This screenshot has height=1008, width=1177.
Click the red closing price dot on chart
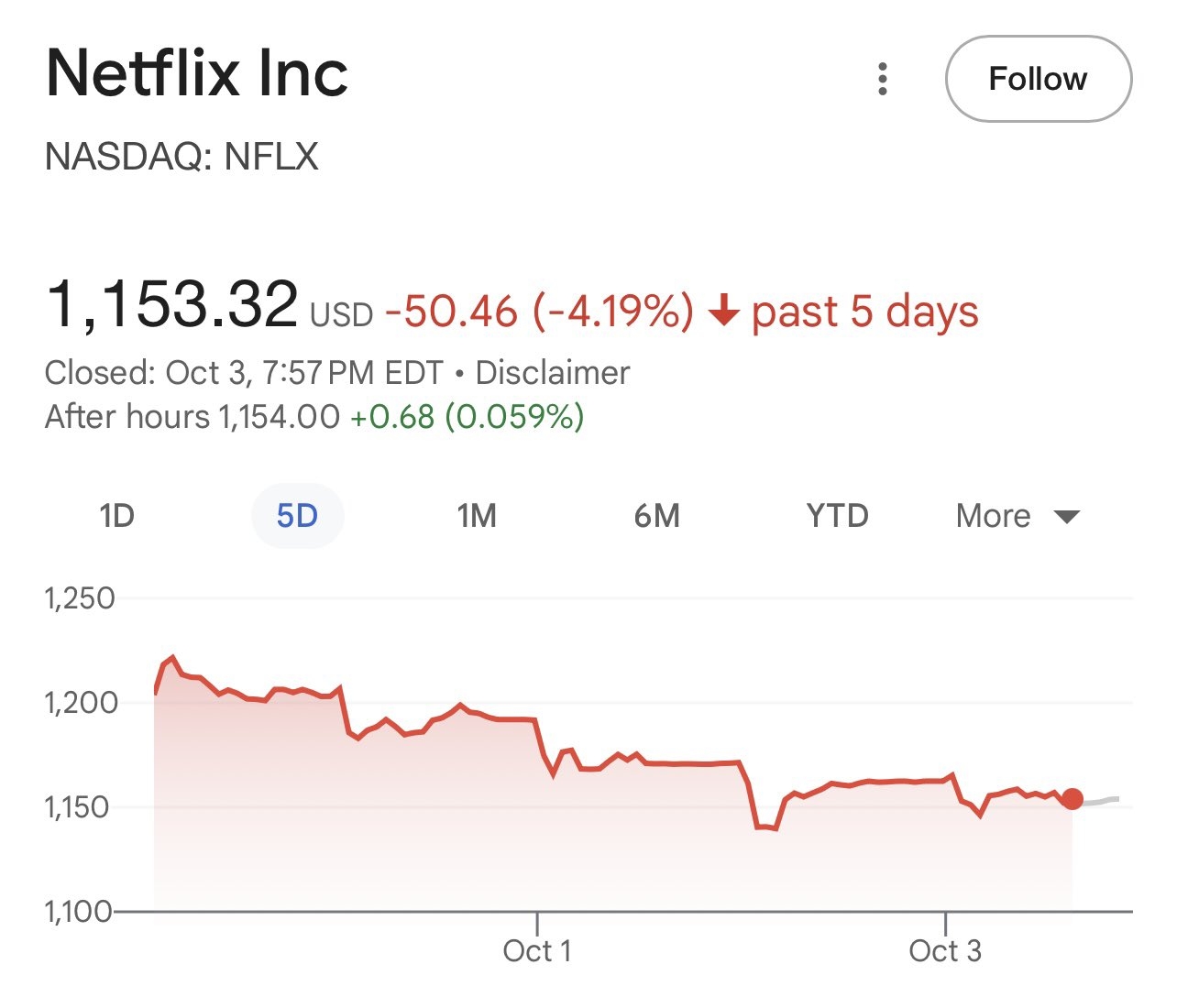pos(1072,799)
